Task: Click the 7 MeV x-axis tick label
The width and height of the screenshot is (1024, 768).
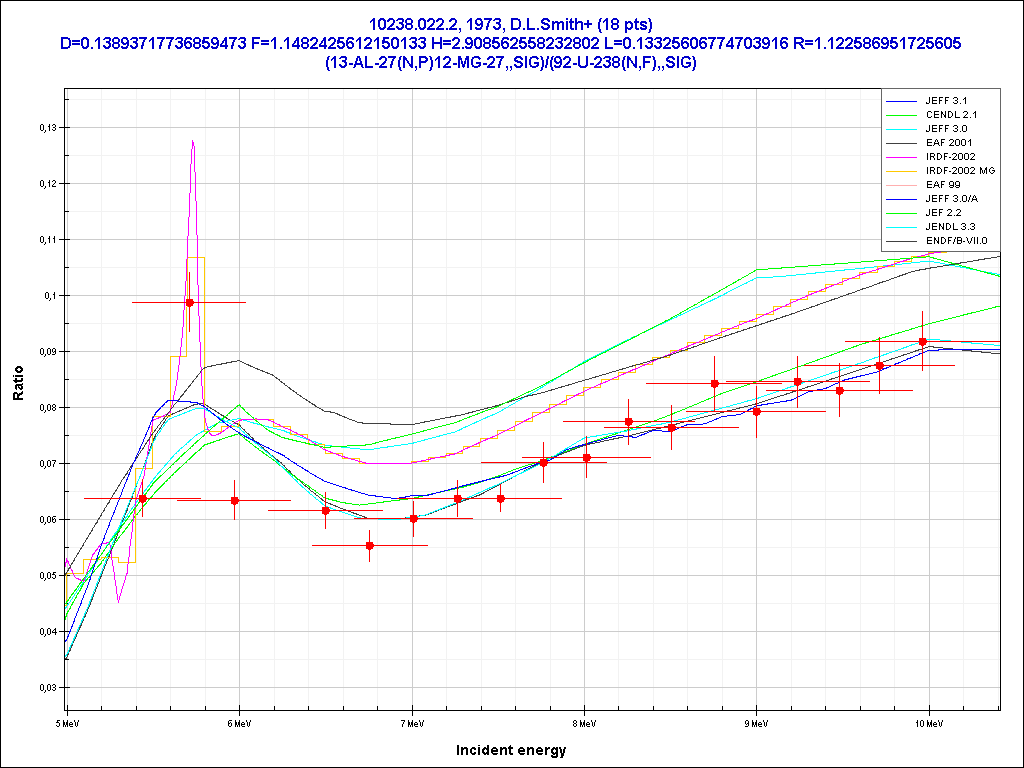Action: 411,721
